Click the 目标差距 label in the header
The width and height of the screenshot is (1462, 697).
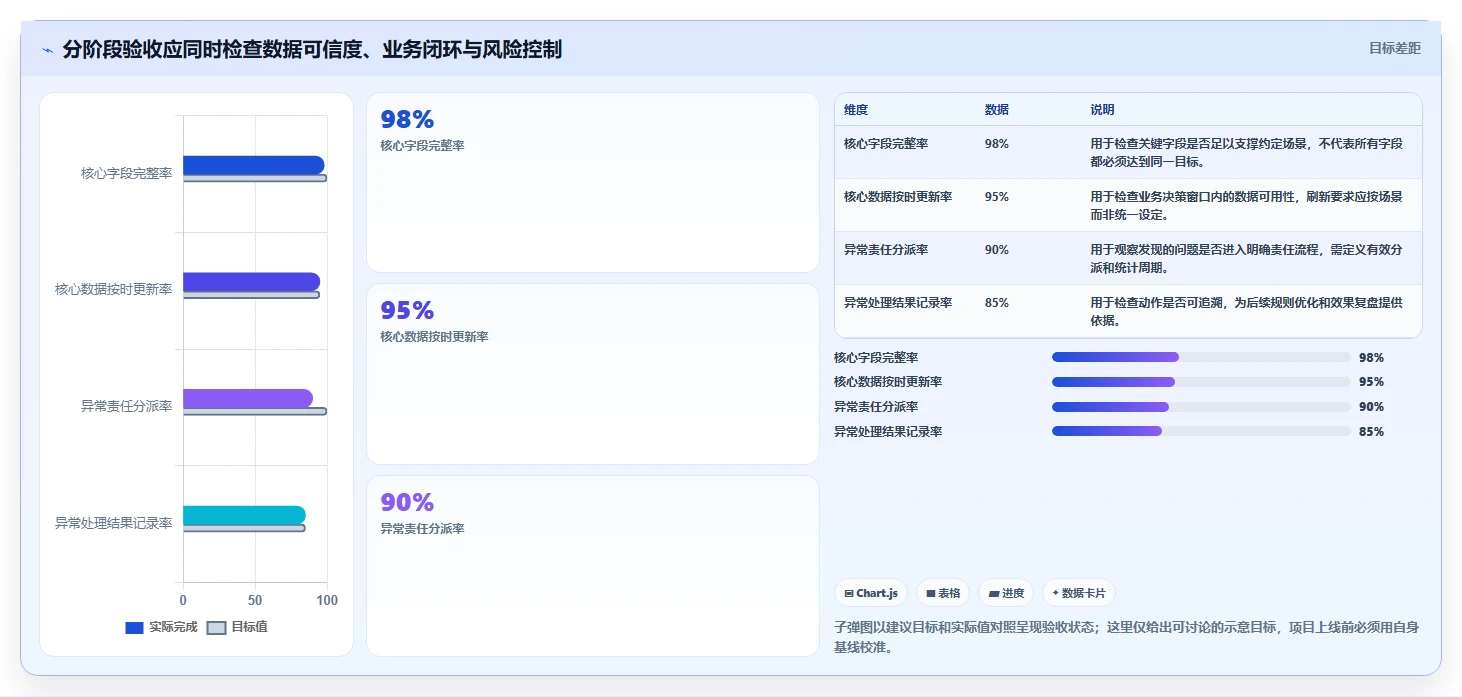click(1394, 48)
